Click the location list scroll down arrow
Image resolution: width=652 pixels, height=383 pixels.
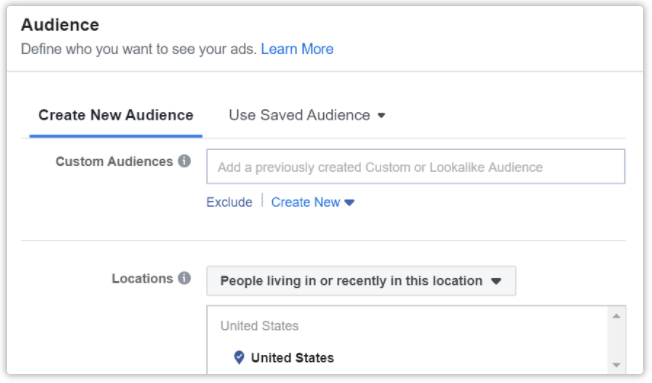click(x=616, y=365)
